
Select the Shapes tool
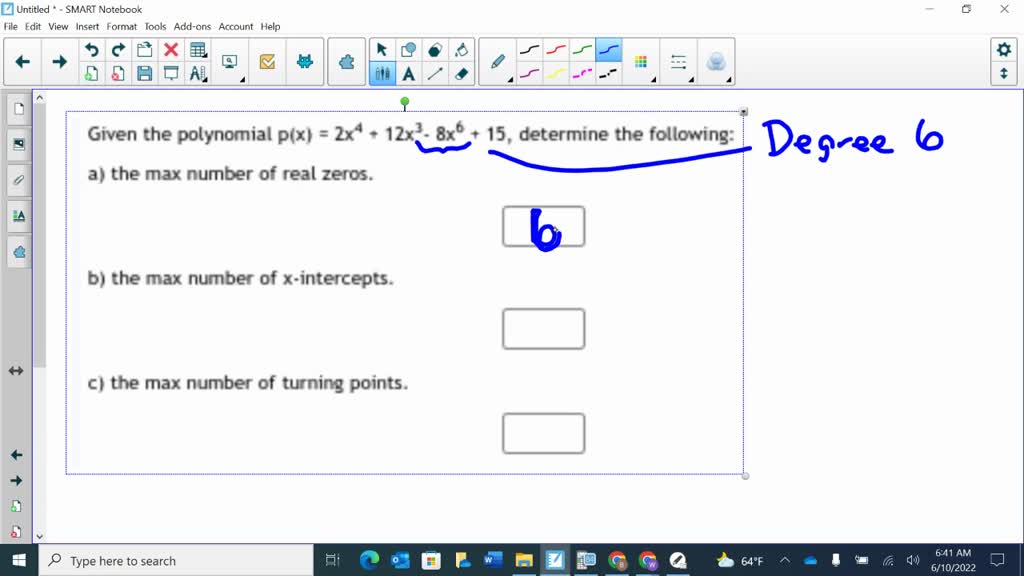coord(409,48)
